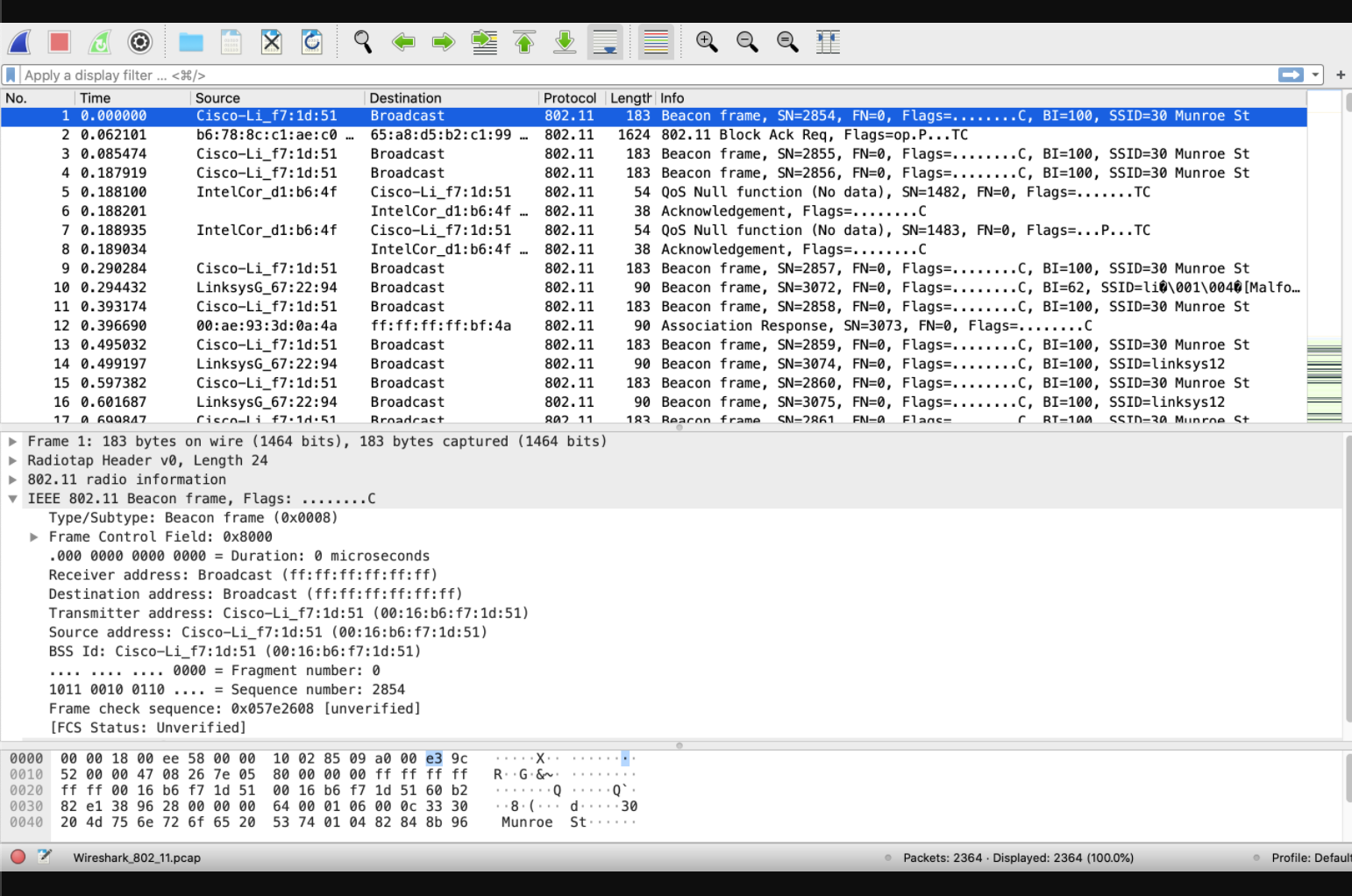Select packet 6 Acknowledgement row
The image size is (1352, 896).
click(654, 211)
